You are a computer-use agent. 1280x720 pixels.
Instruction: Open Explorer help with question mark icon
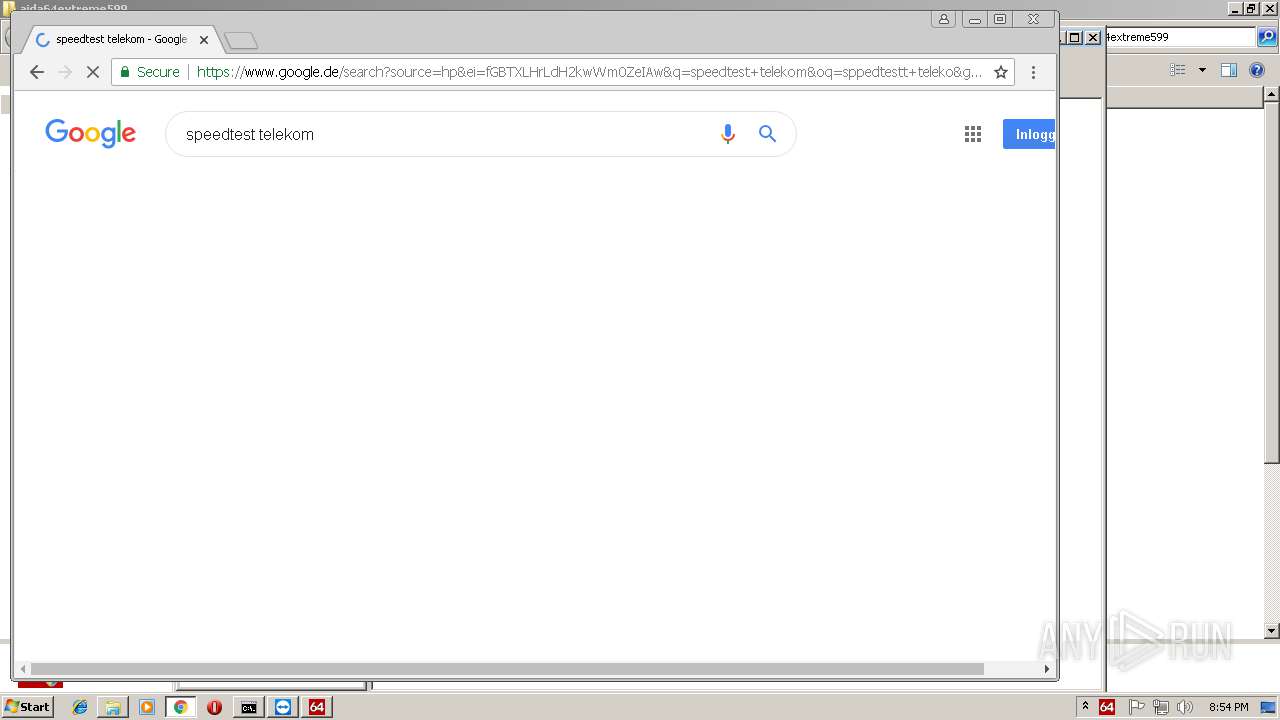(x=1258, y=70)
